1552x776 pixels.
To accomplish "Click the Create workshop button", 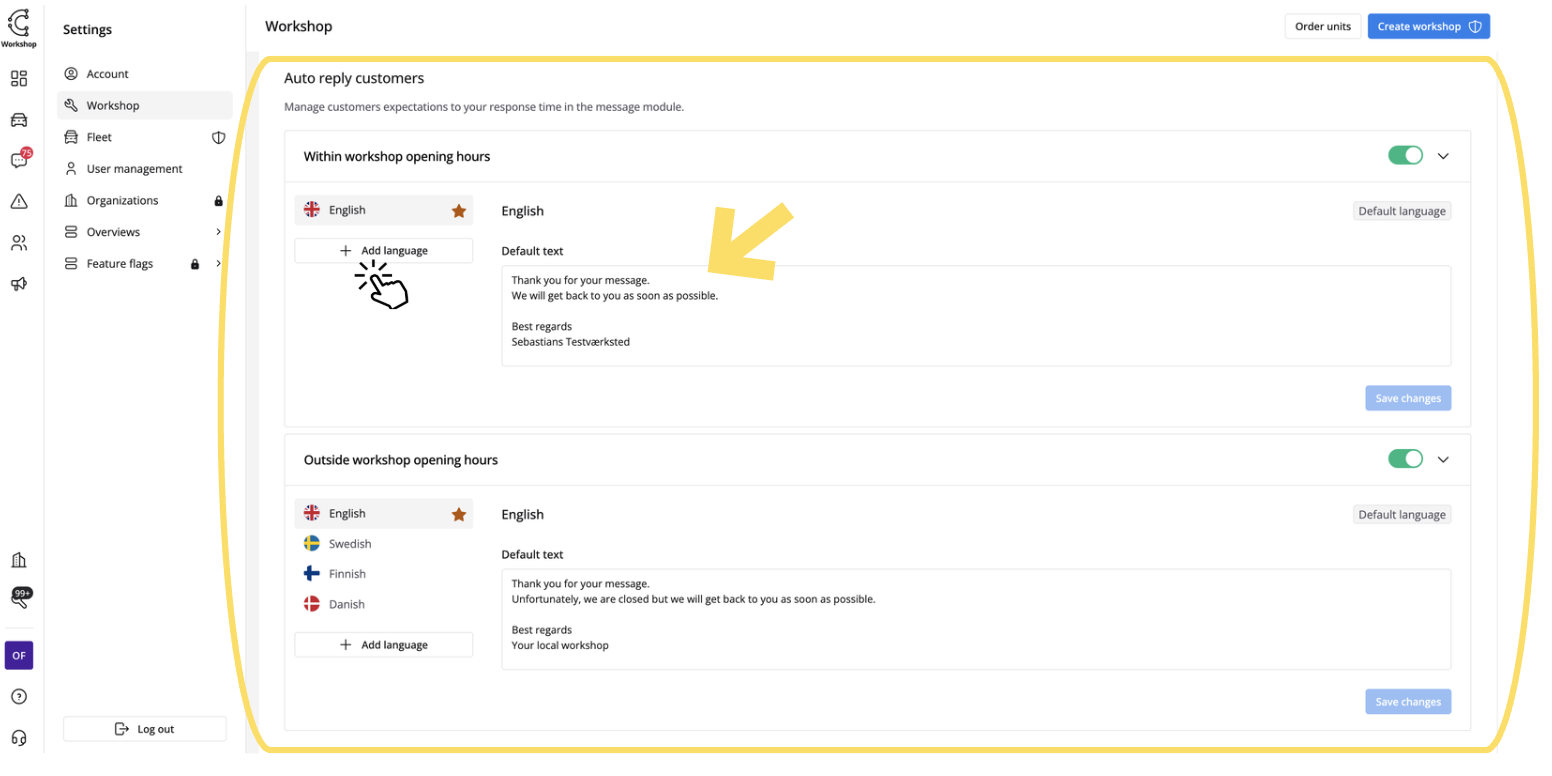I will (x=1428, y=27).
